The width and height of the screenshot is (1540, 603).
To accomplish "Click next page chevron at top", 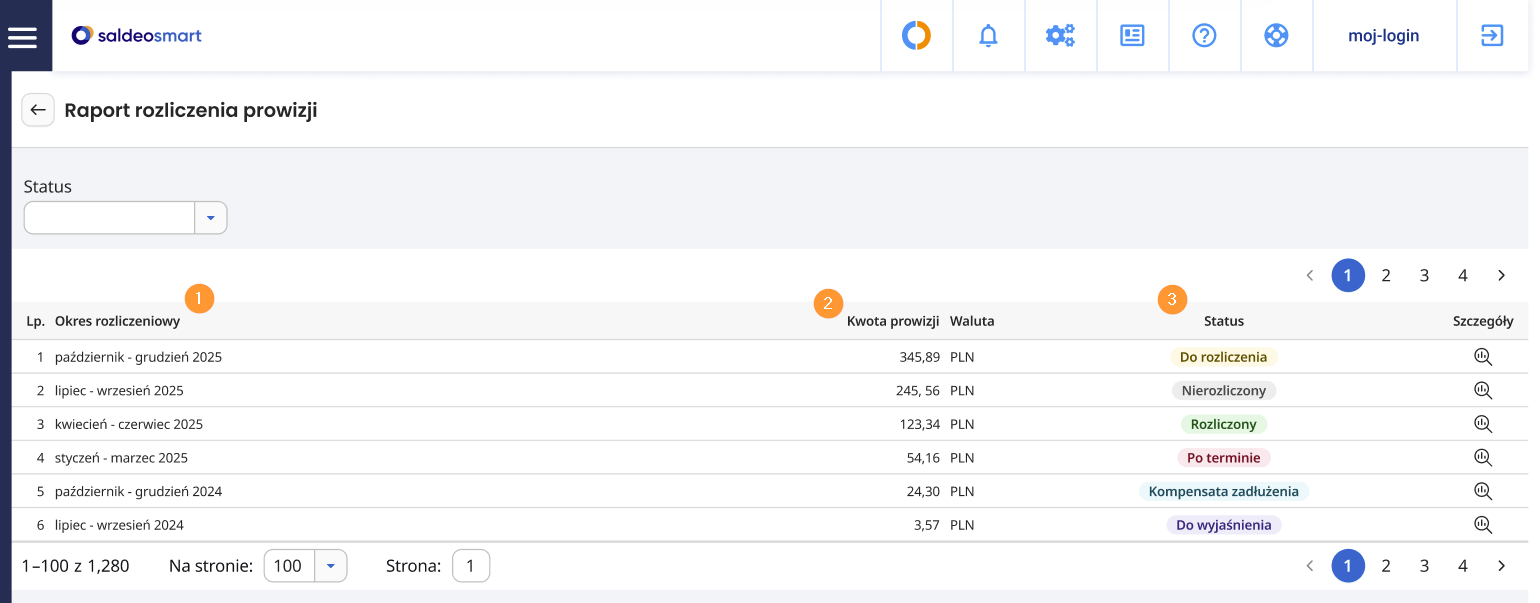I will point(1501,275).
